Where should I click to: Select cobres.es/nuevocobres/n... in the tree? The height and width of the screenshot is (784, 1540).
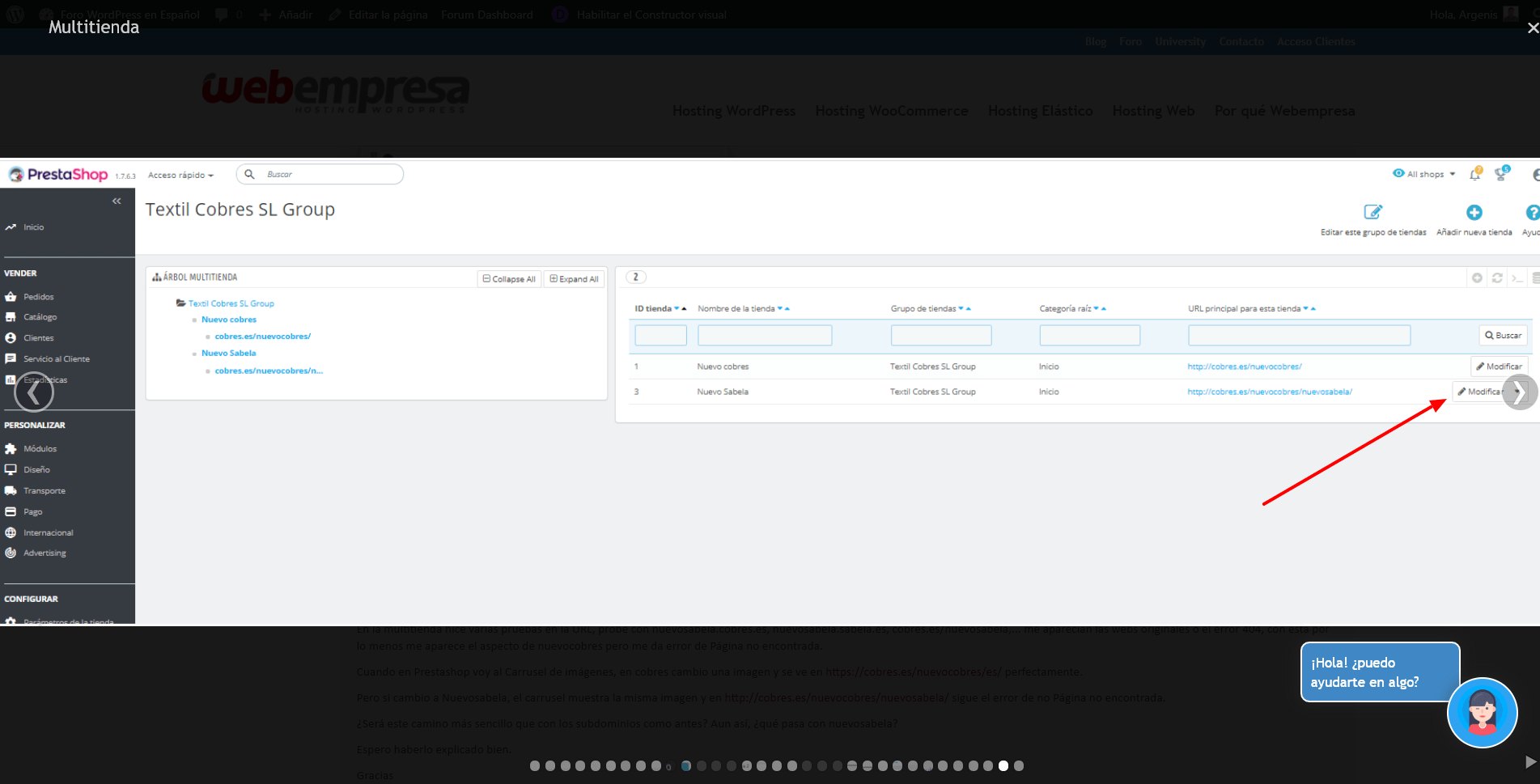[269, 371]
